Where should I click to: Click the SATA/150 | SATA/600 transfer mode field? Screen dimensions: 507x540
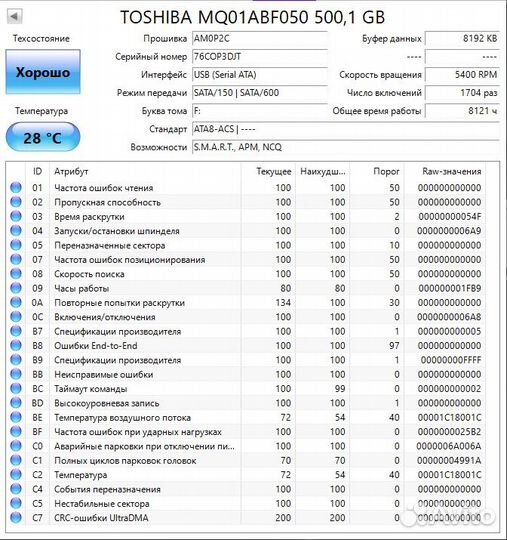point(260,93)
